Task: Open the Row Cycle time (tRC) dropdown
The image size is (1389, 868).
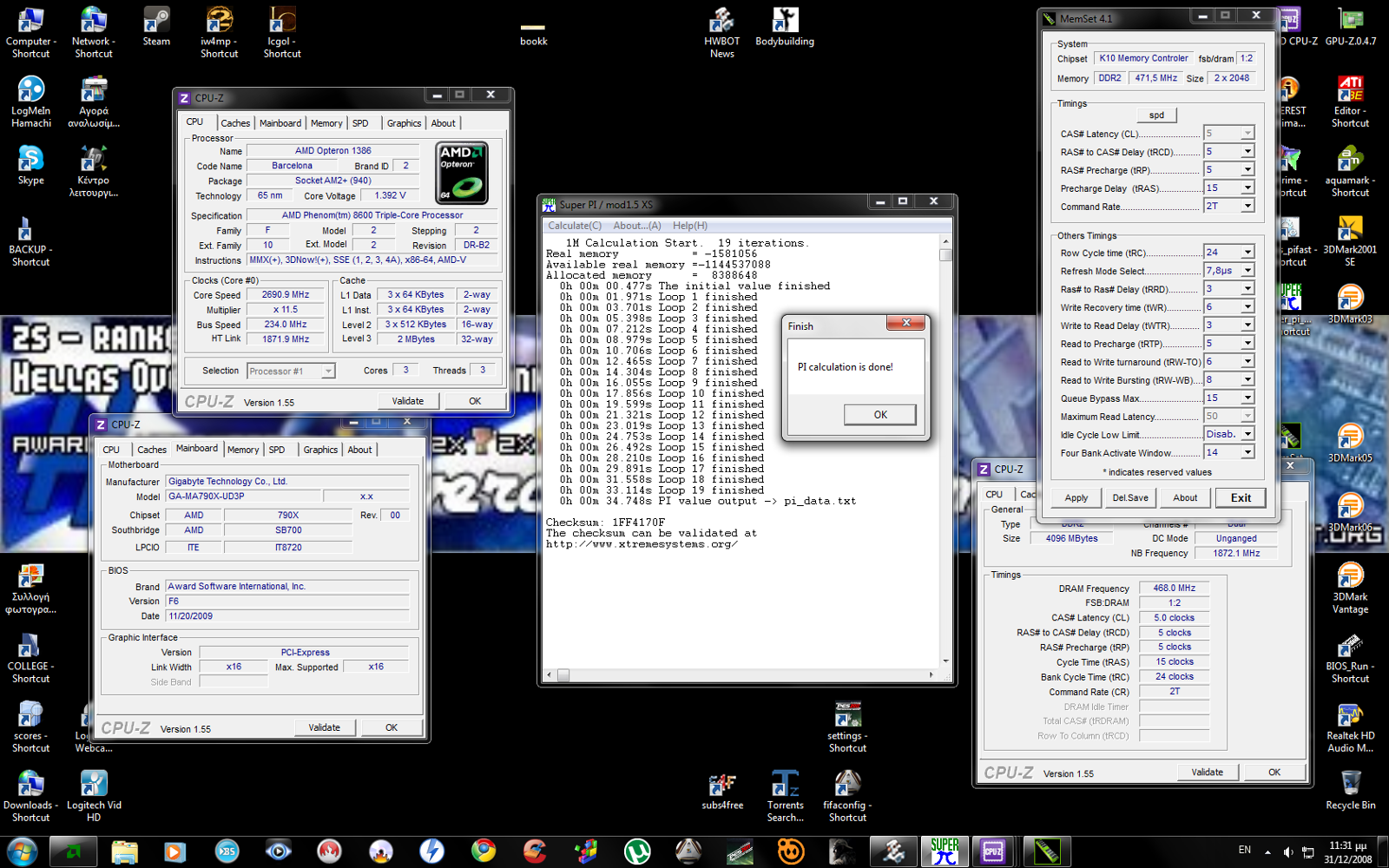Action: tap(1247, 253)
